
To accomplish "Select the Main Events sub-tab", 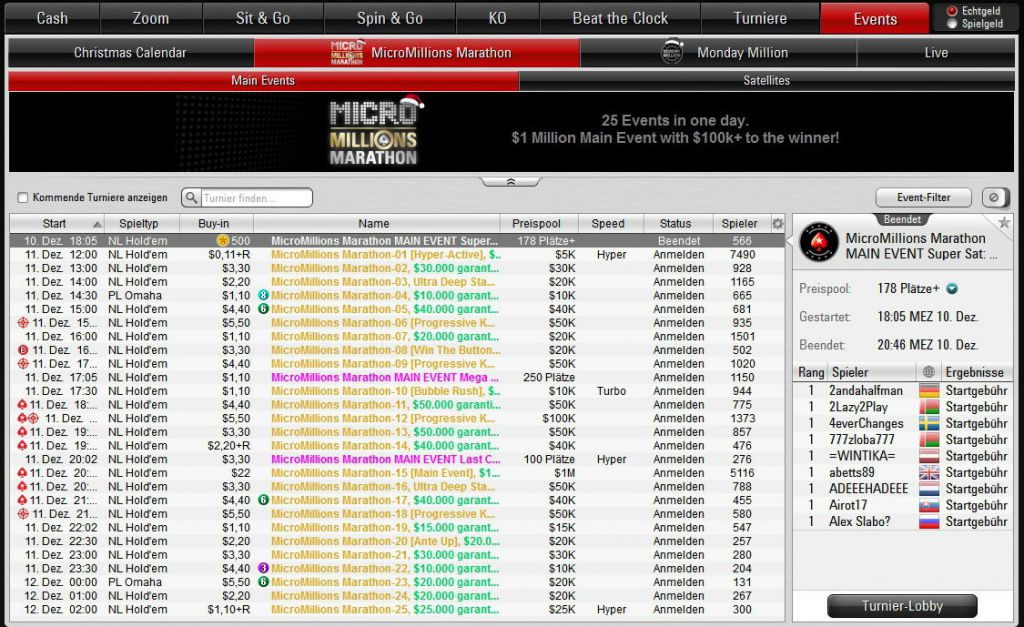I will pos(263,80).
